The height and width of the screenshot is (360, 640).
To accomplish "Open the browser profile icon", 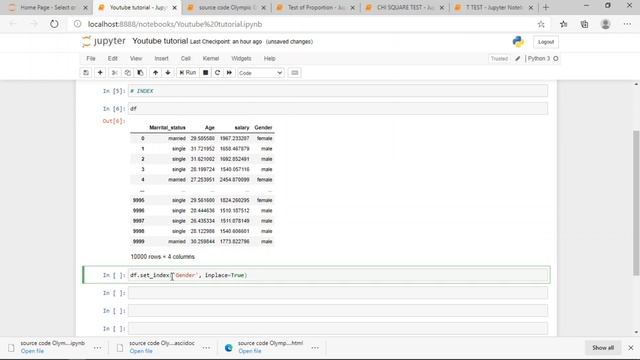I will tap(605, 24).
